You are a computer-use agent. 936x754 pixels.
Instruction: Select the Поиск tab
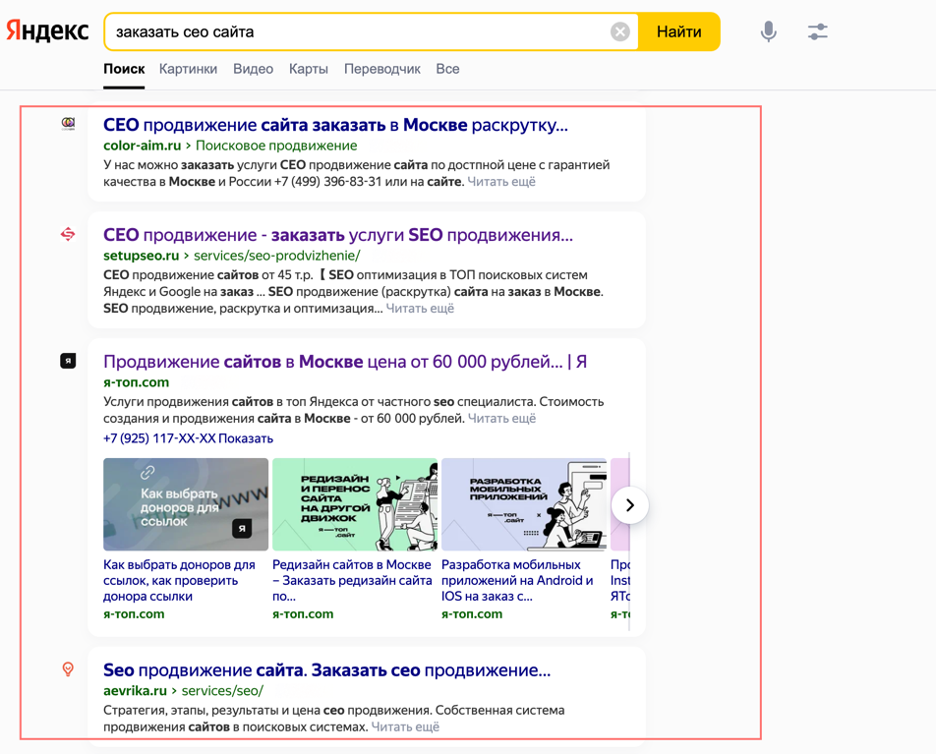(x=124, y=69)
